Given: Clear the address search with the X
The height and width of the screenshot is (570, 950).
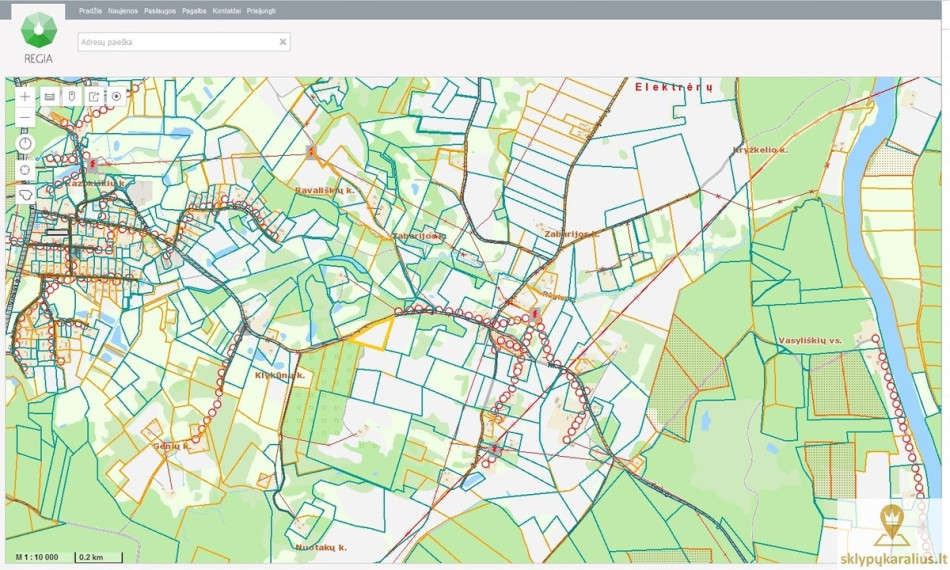Looking at the screenshot, I should pos(282,42).
